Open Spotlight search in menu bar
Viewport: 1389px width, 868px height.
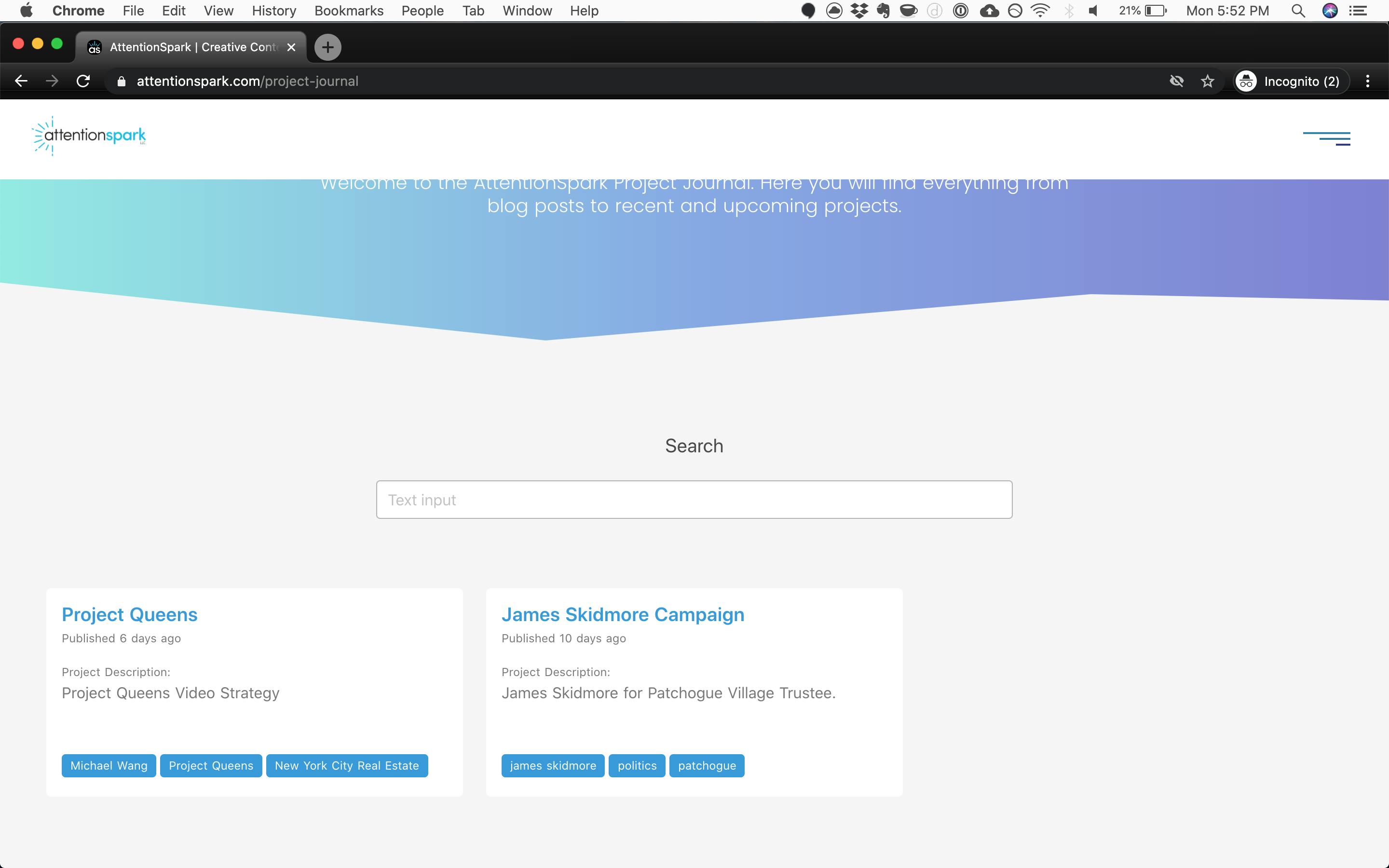pos(1298,10)
